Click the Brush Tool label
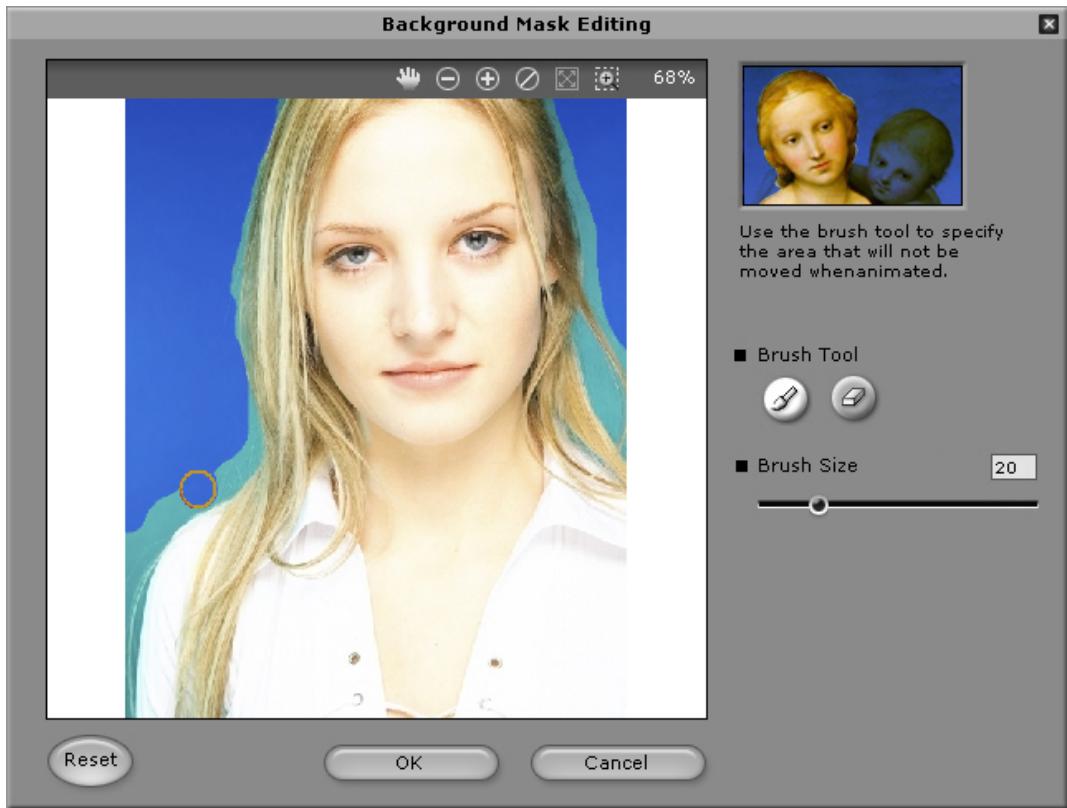 click(x=807, y=355)
